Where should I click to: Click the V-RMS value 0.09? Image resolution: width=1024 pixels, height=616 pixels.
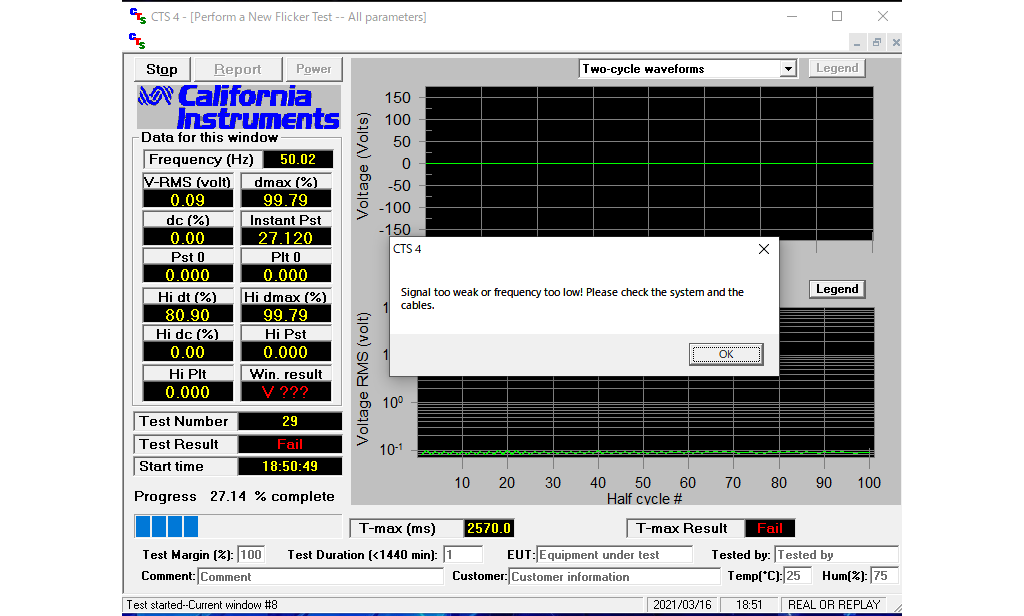tap(188, 200)
